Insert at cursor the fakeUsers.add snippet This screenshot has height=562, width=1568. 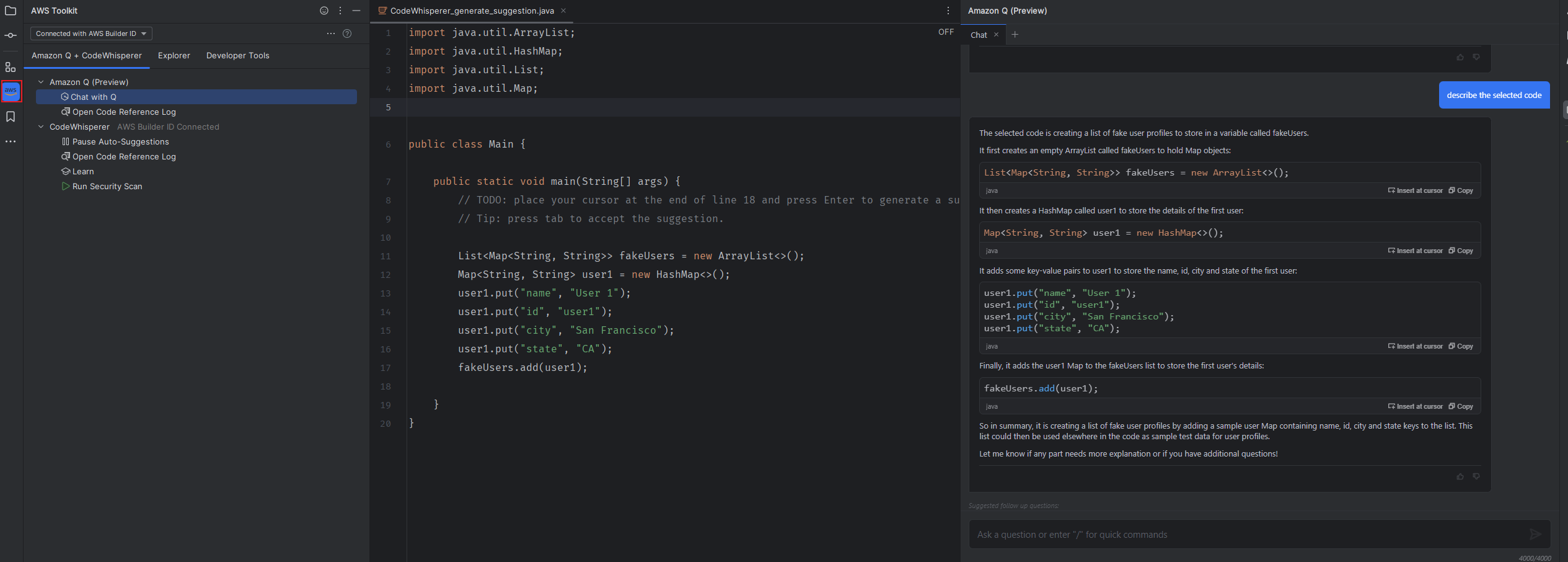pos(1416,406)
